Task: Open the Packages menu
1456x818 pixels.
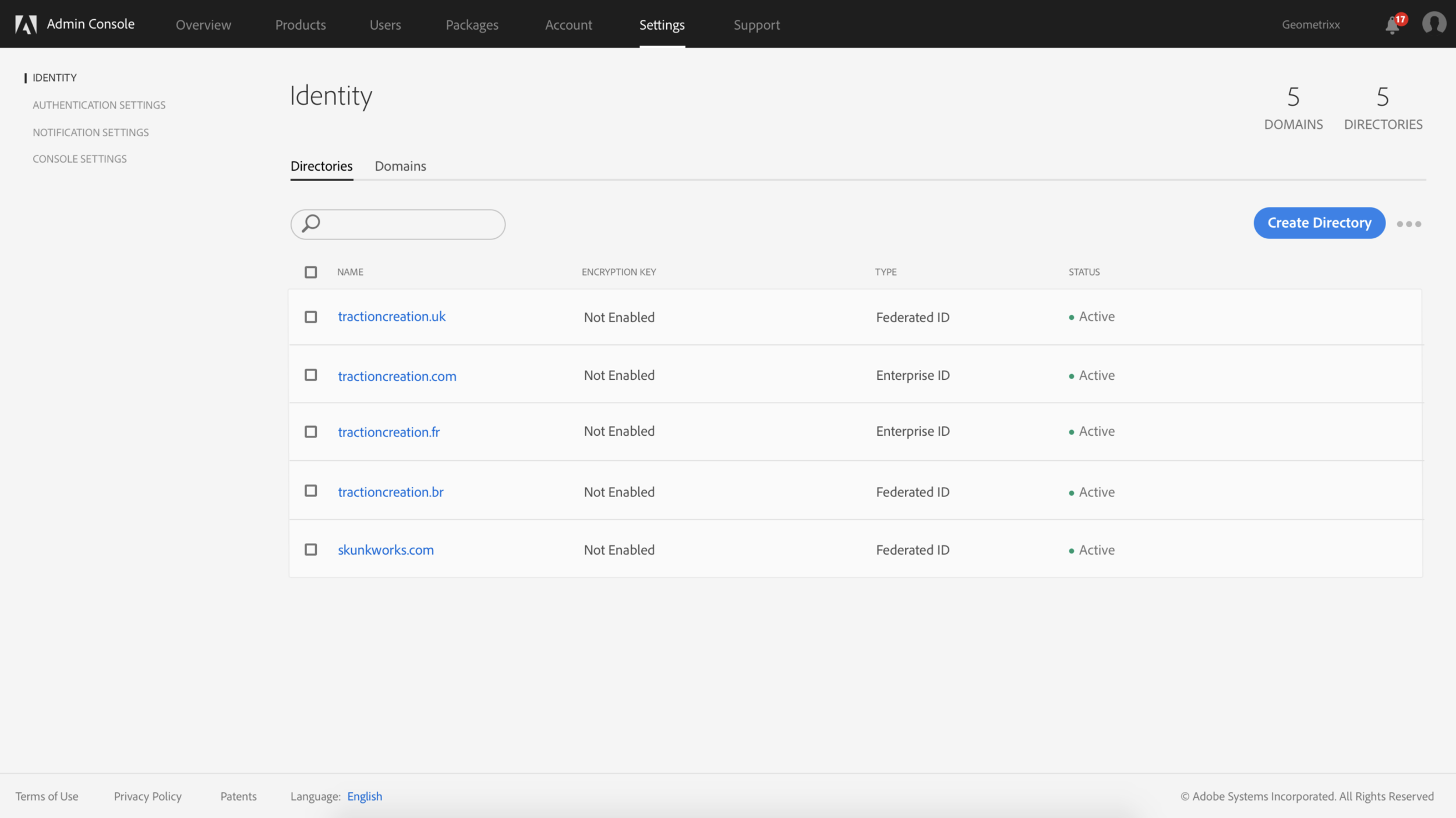Action: coord(472,24)
